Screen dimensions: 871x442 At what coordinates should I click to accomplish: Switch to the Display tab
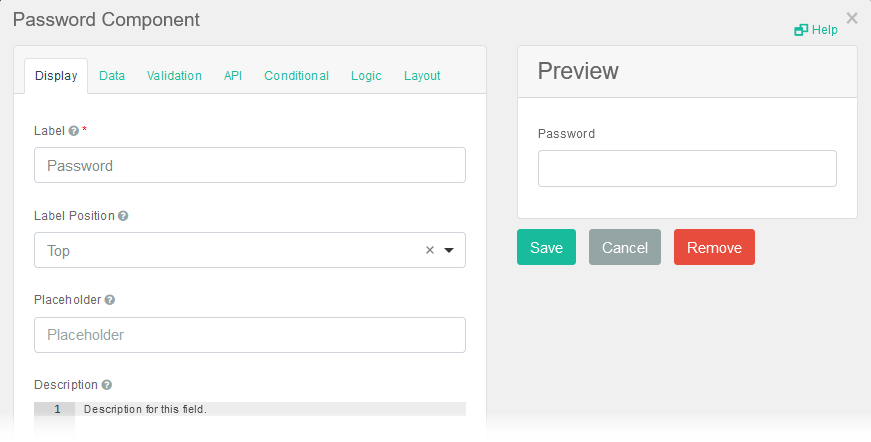tap(56, 76)
